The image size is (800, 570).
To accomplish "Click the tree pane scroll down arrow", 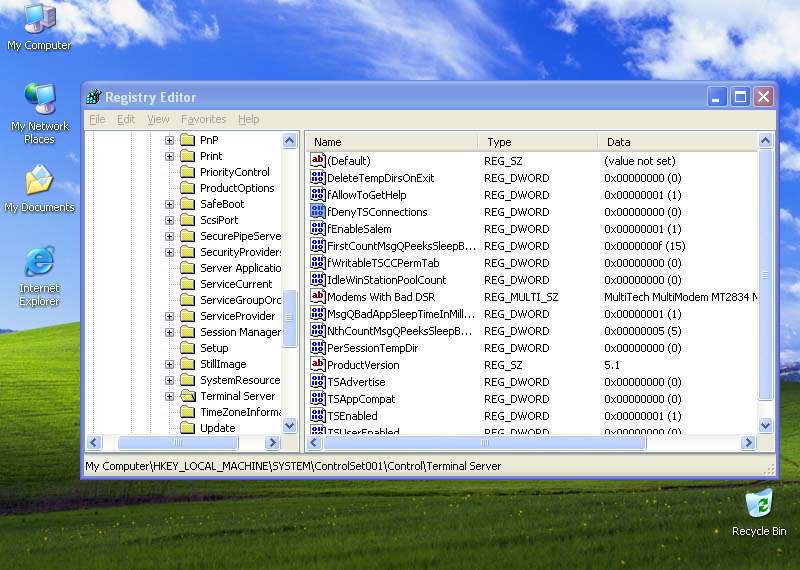I will click(x=289, y=425).
